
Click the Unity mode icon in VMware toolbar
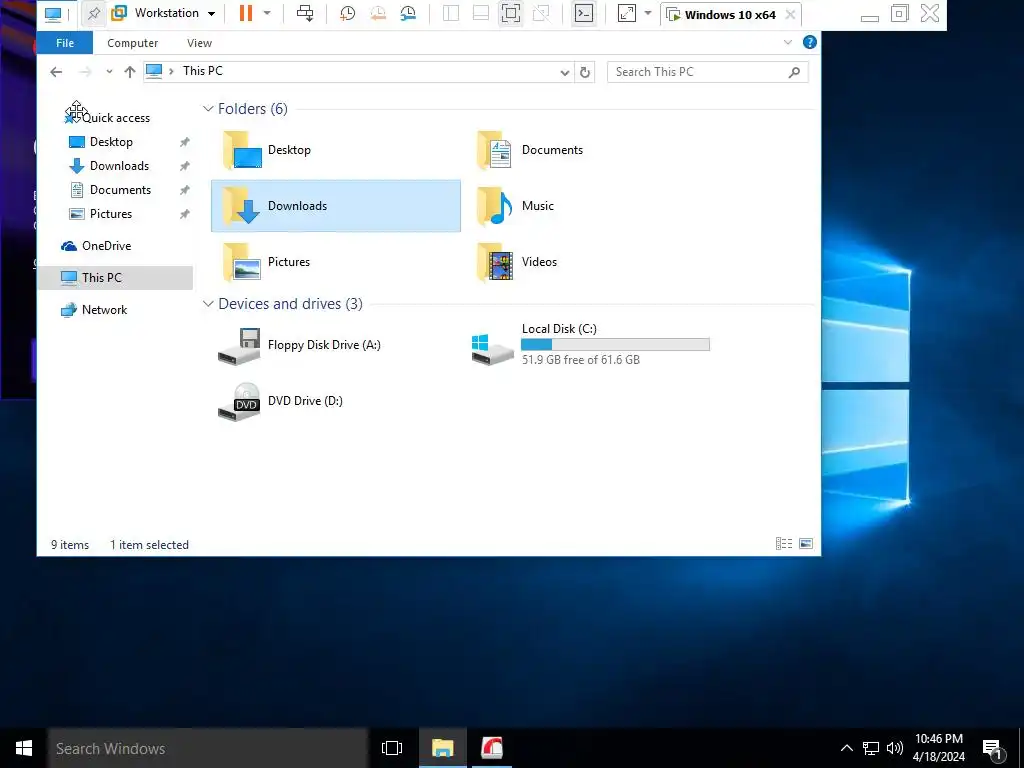coord(541,13)
